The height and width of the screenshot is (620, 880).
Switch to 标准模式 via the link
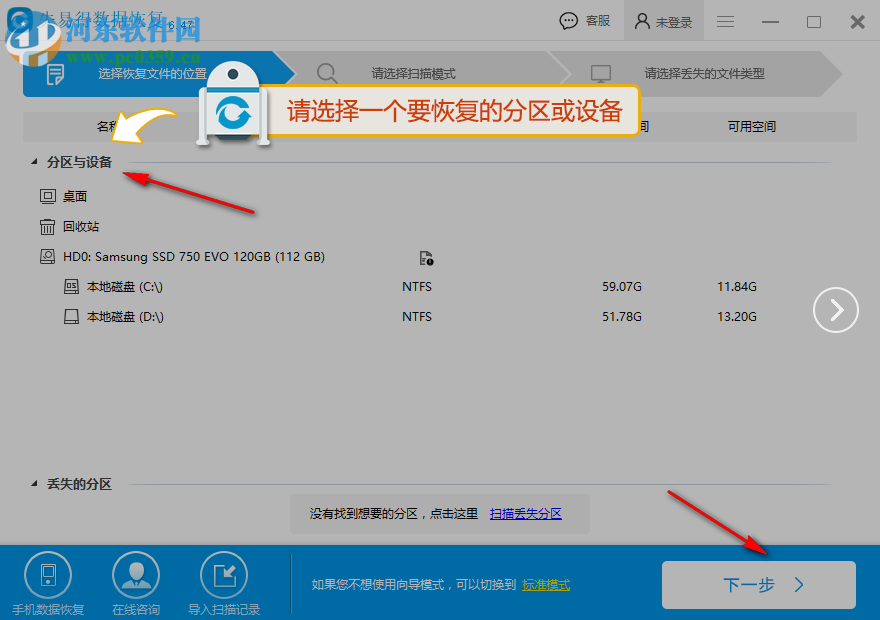point(545,584)
